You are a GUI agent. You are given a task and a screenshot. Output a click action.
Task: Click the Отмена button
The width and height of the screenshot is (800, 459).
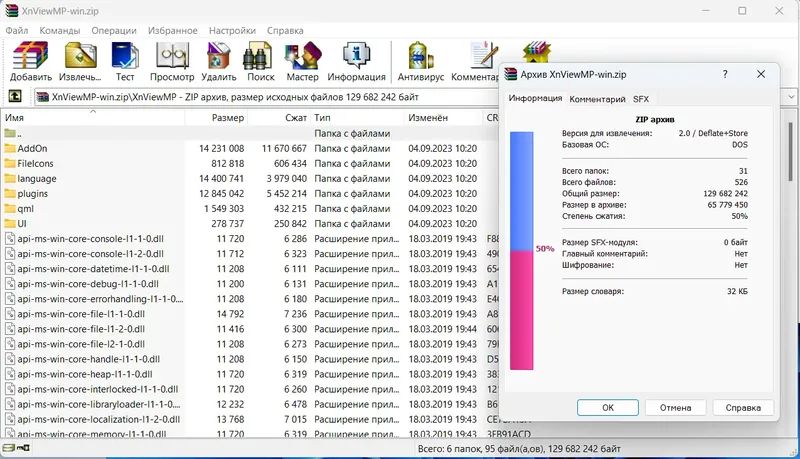click(676, 407)
